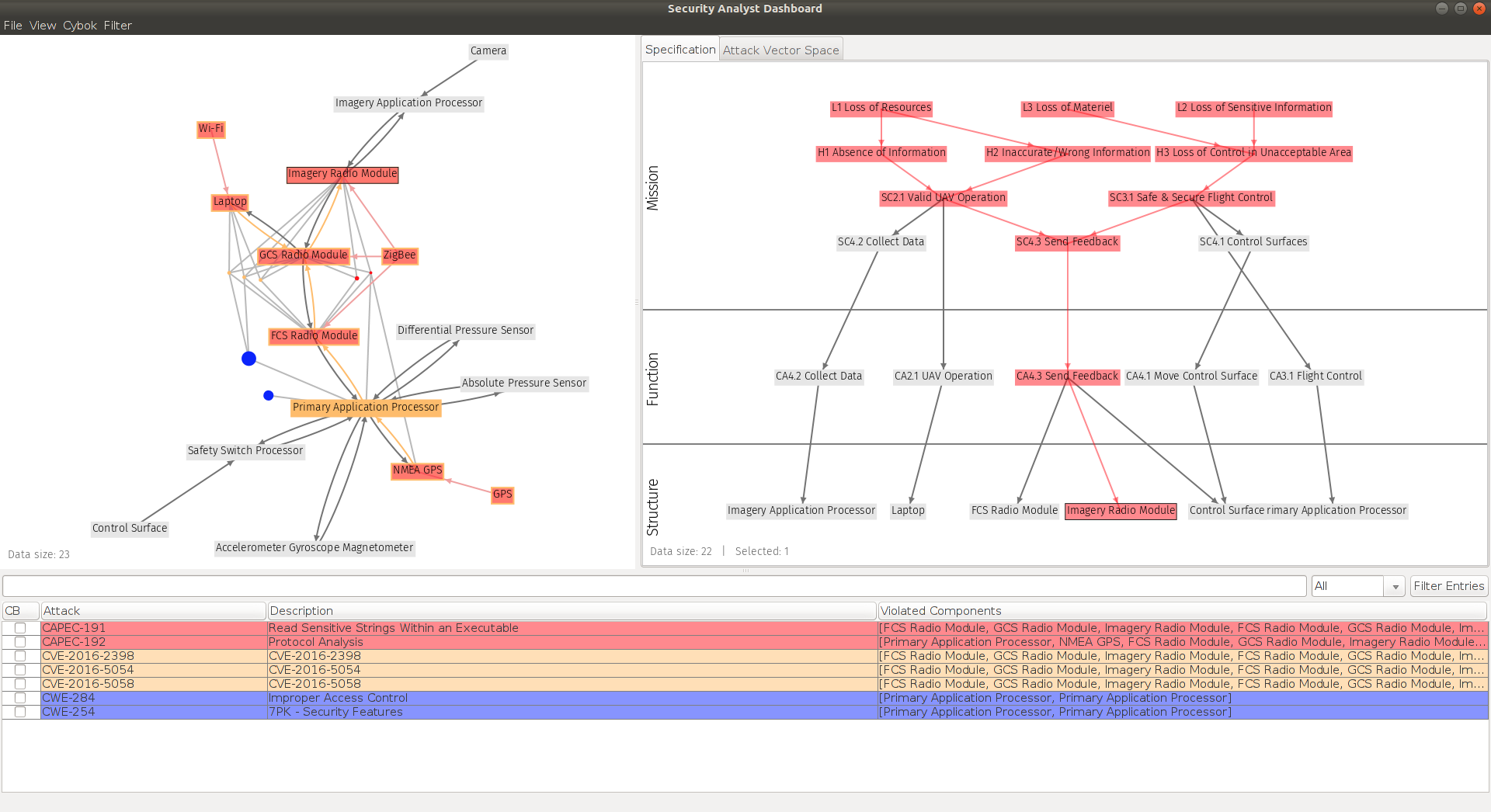
Task: Select the blue CWE-254 table row
Action: click(745, 712)
